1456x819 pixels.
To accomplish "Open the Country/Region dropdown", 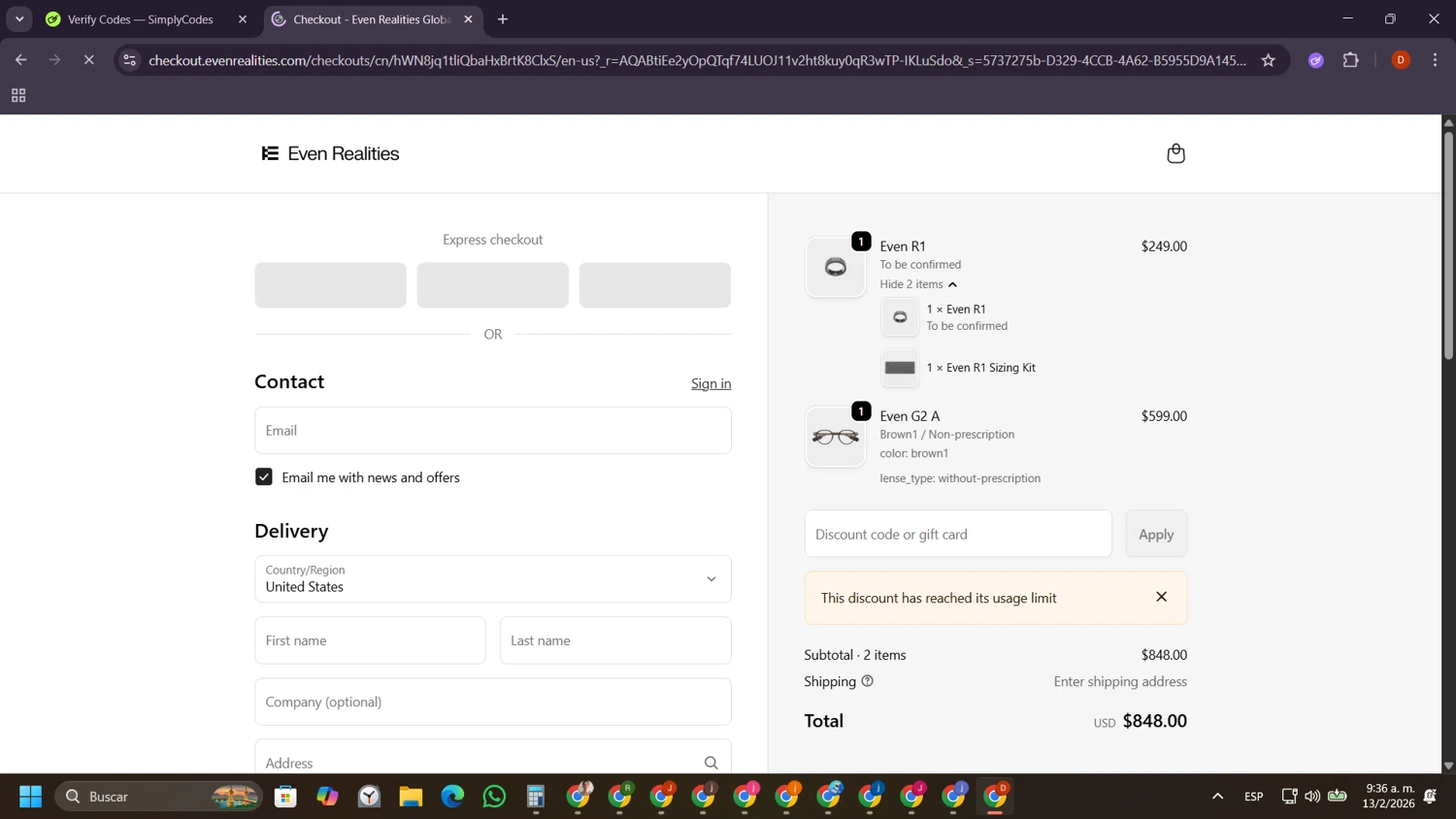I will click(493, 578).
